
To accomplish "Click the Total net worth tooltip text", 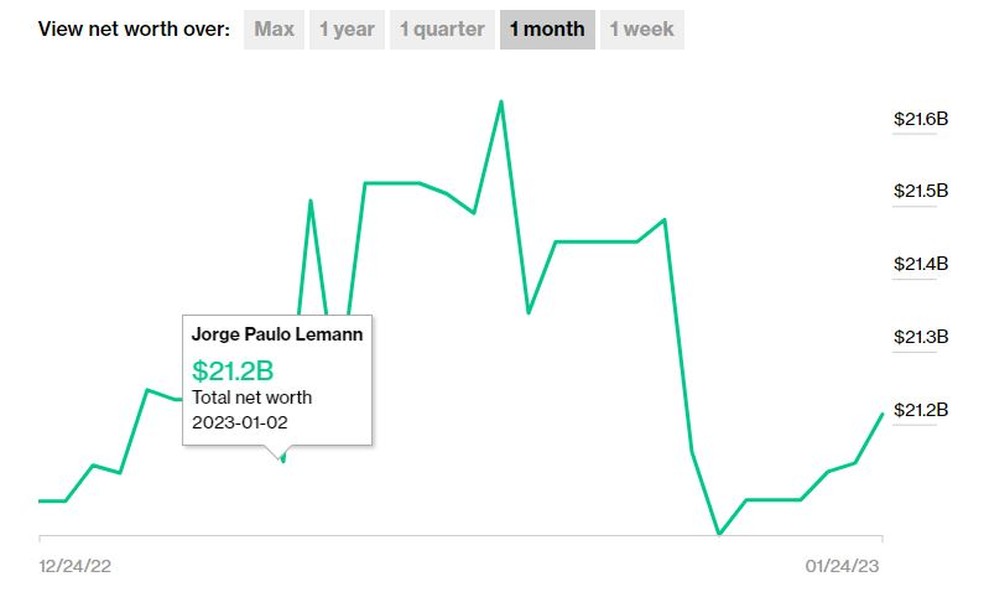I will (252, 398).
